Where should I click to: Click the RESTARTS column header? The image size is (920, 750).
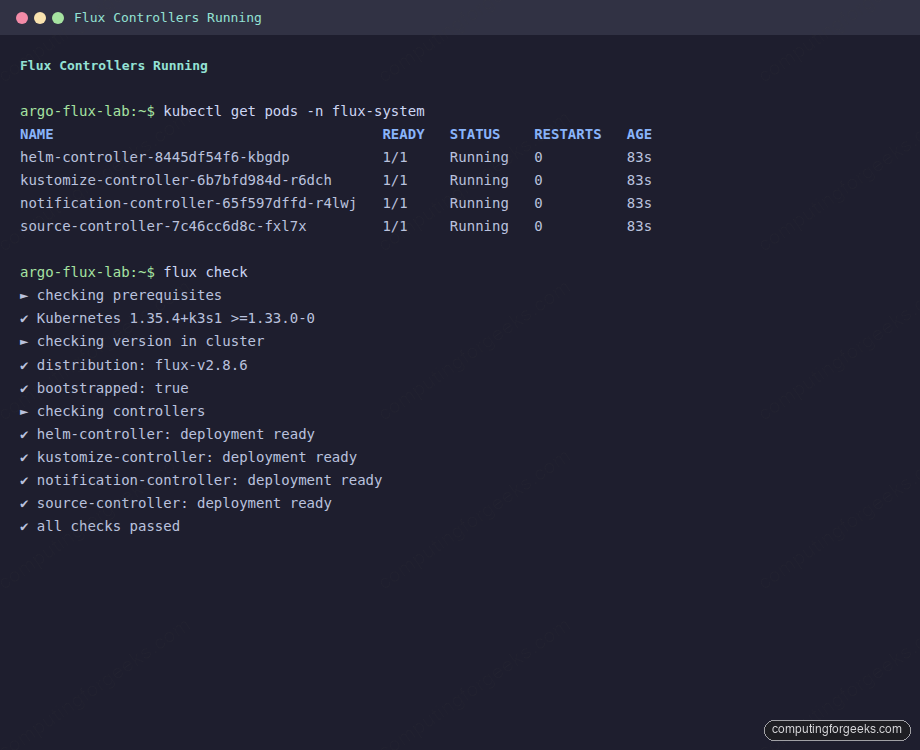(x=567, y=134)
